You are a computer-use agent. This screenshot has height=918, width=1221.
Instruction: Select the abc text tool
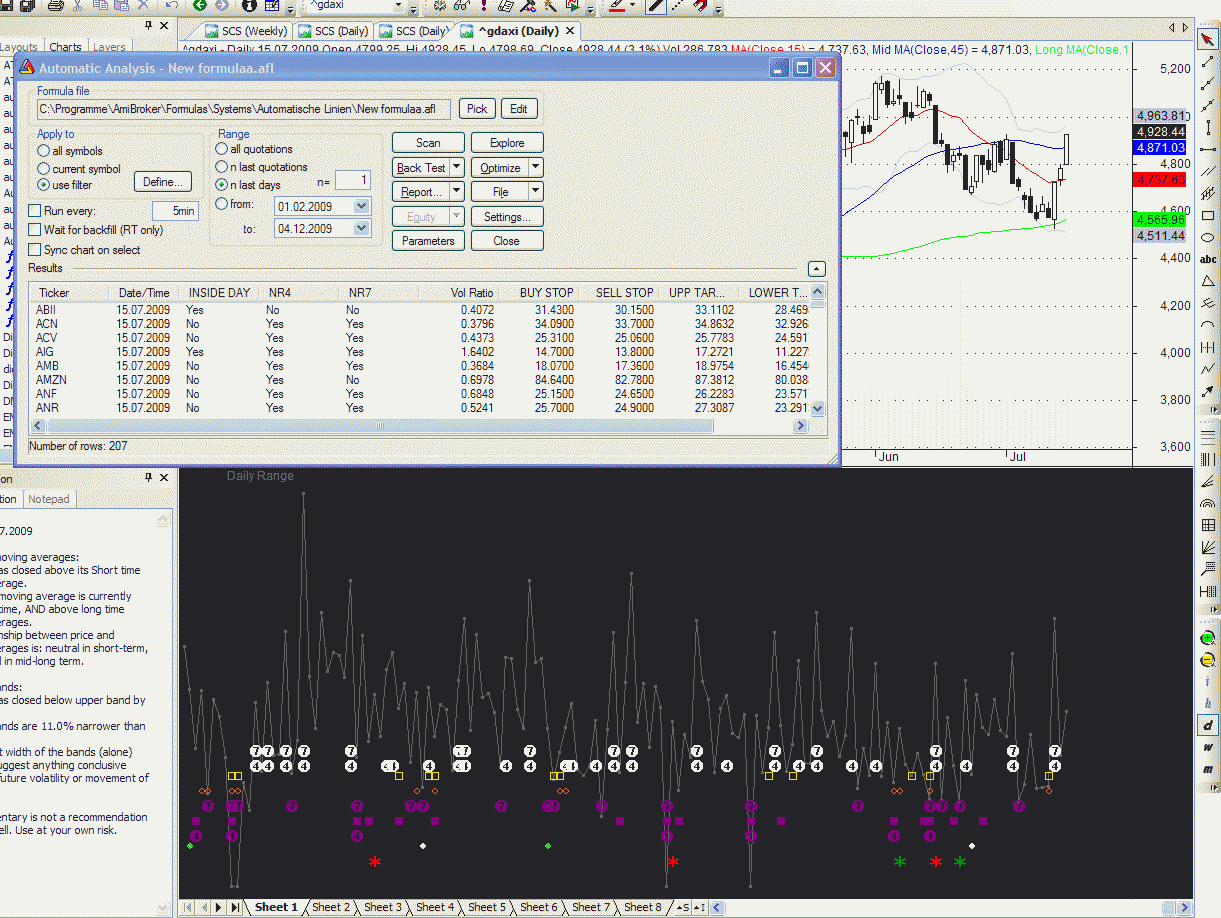1208,259
